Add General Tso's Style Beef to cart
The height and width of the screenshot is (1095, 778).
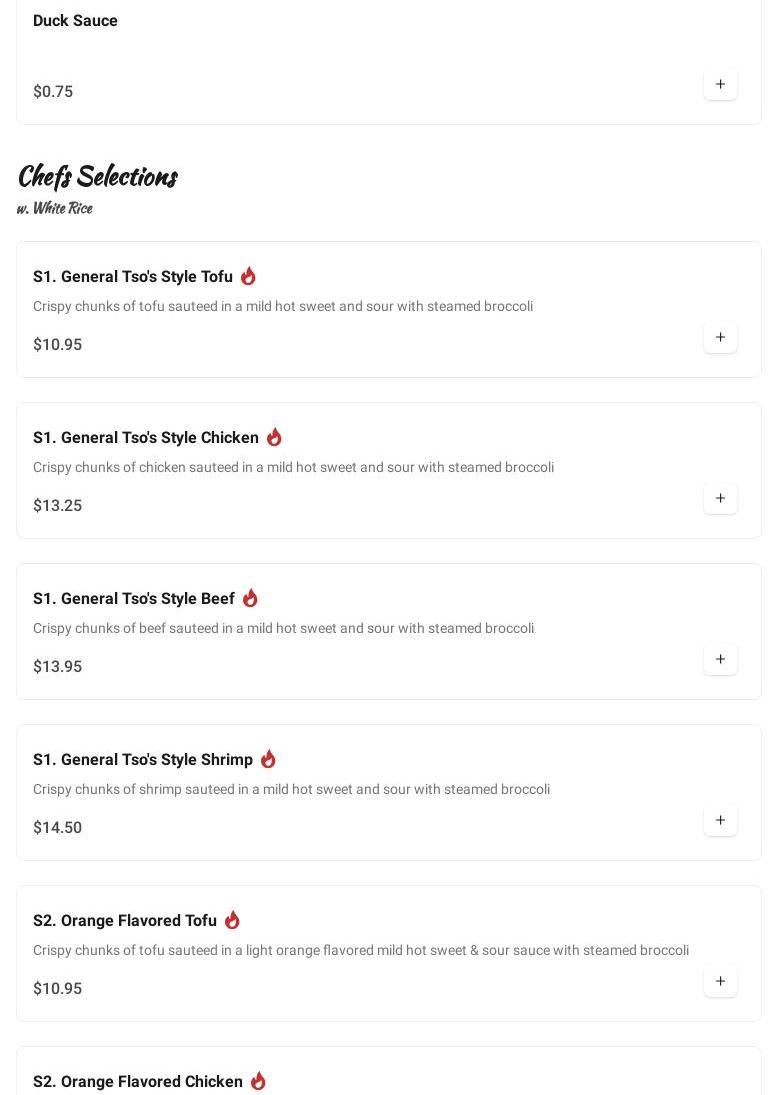click(x=720, y=660)
